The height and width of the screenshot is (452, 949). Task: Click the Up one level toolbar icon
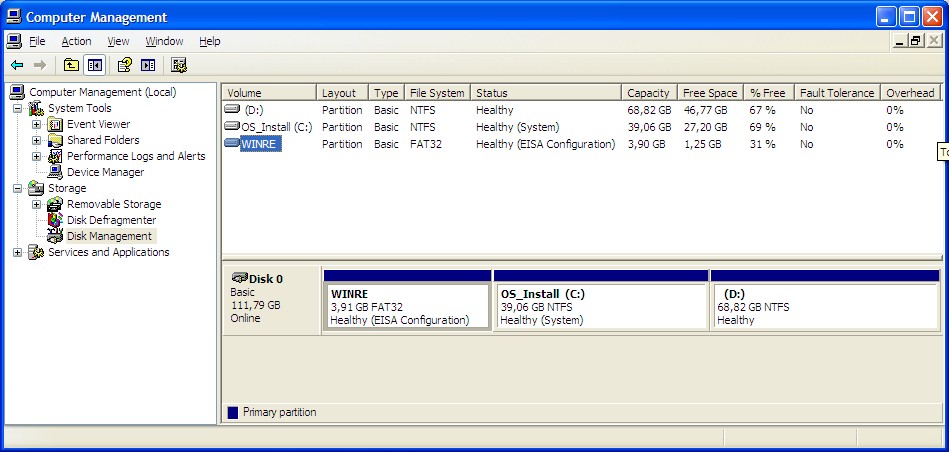71,65
